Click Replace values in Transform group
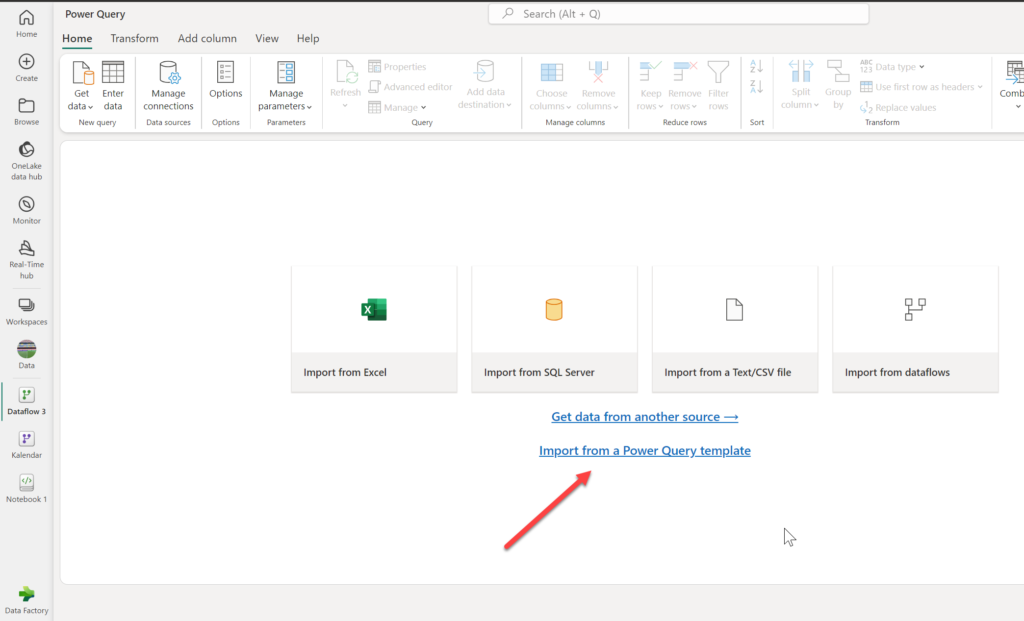The image size is (1024, 621). (898, 108)
